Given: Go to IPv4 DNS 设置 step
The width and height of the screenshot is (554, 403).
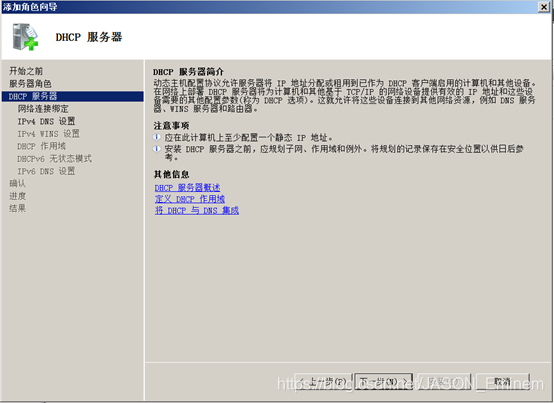Looking at the screenshot, I should (46, 121).
